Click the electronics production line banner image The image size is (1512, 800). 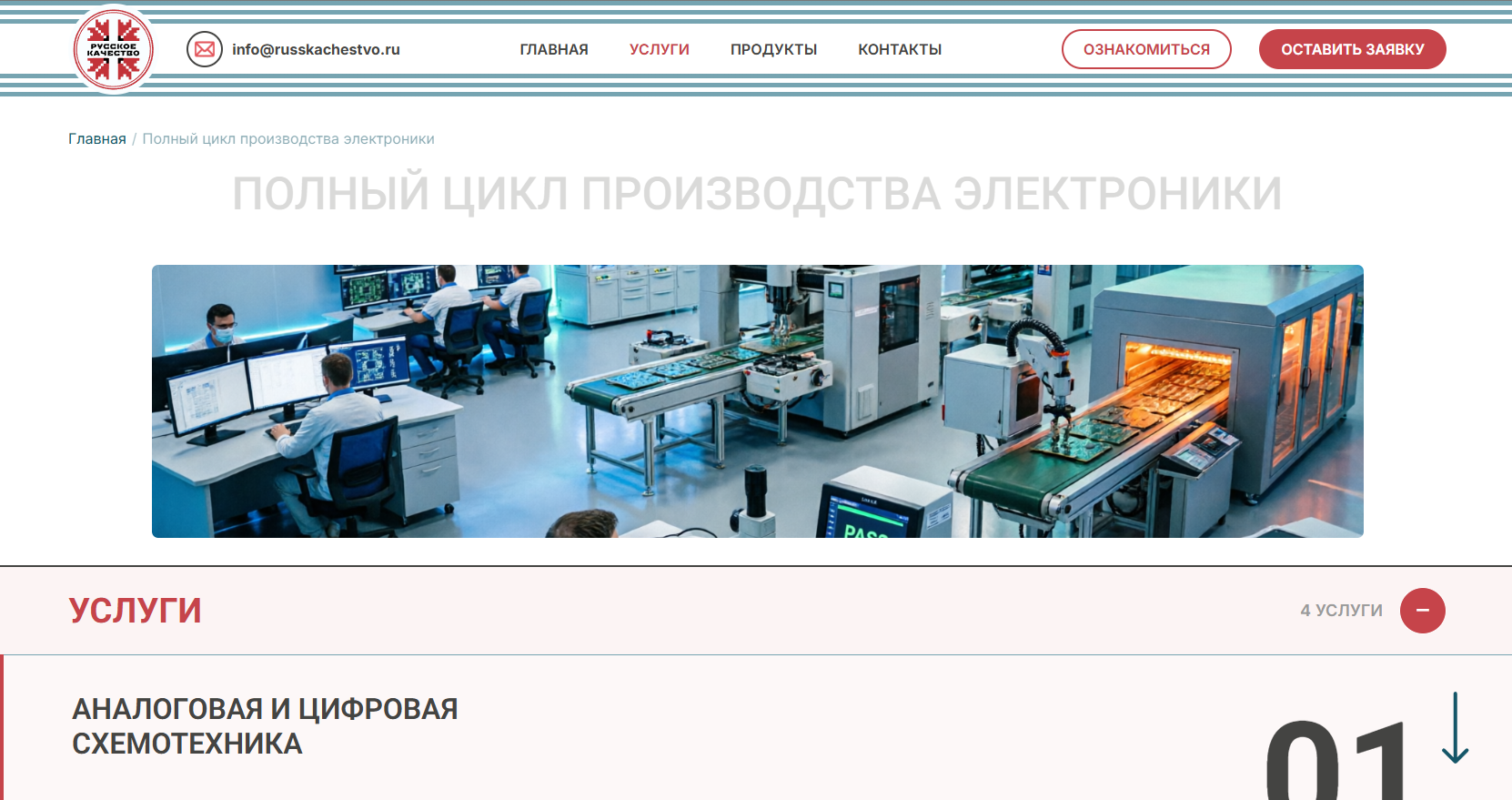(758, 401)
